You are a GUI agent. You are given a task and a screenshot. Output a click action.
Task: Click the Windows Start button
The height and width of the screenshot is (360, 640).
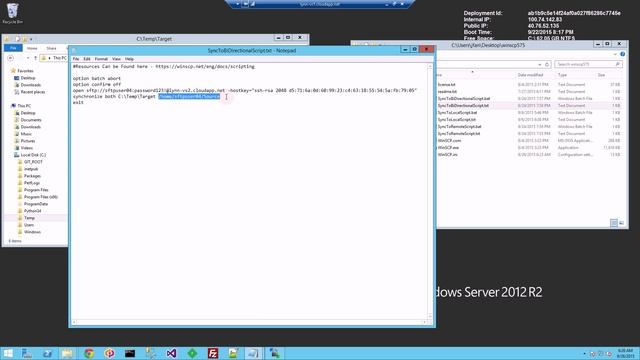(x=8, y=353)
